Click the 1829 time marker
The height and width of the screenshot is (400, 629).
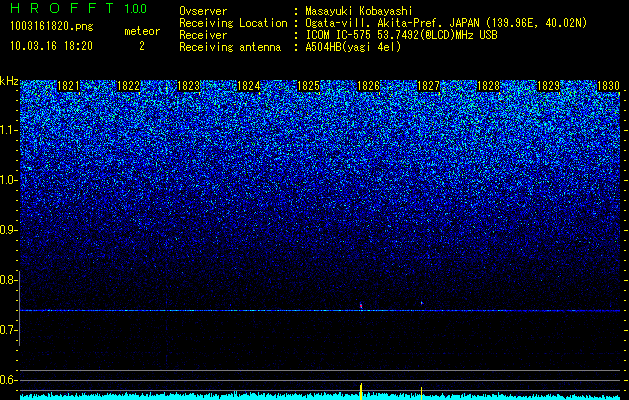[x=548, y=86]
